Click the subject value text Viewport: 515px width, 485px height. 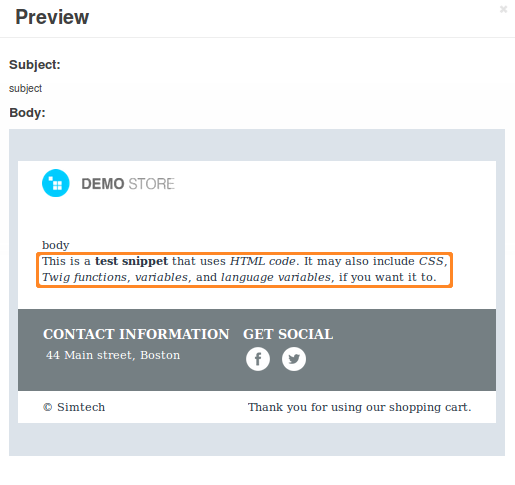pyautogui.click(x=25, y=88)
